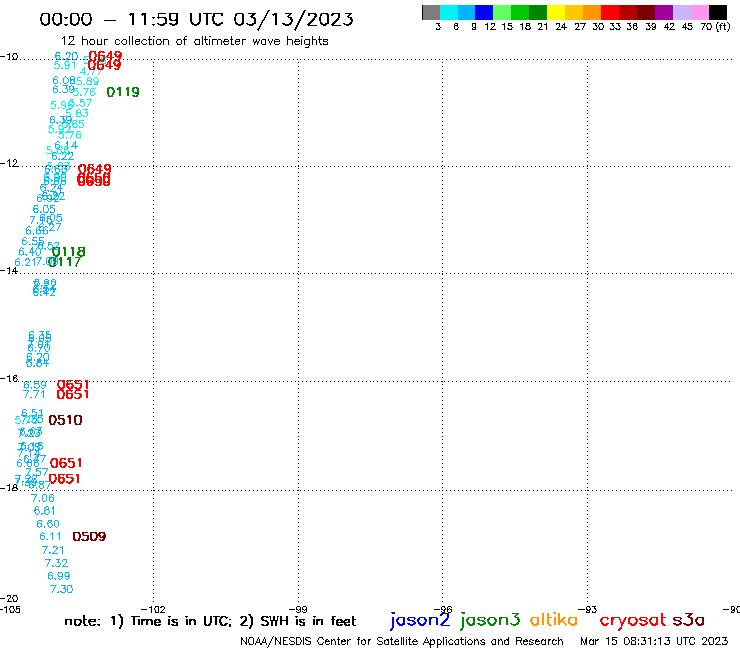Click the -102 longitude axis label
The image size is (740, 650).
(x=153, y=609)
